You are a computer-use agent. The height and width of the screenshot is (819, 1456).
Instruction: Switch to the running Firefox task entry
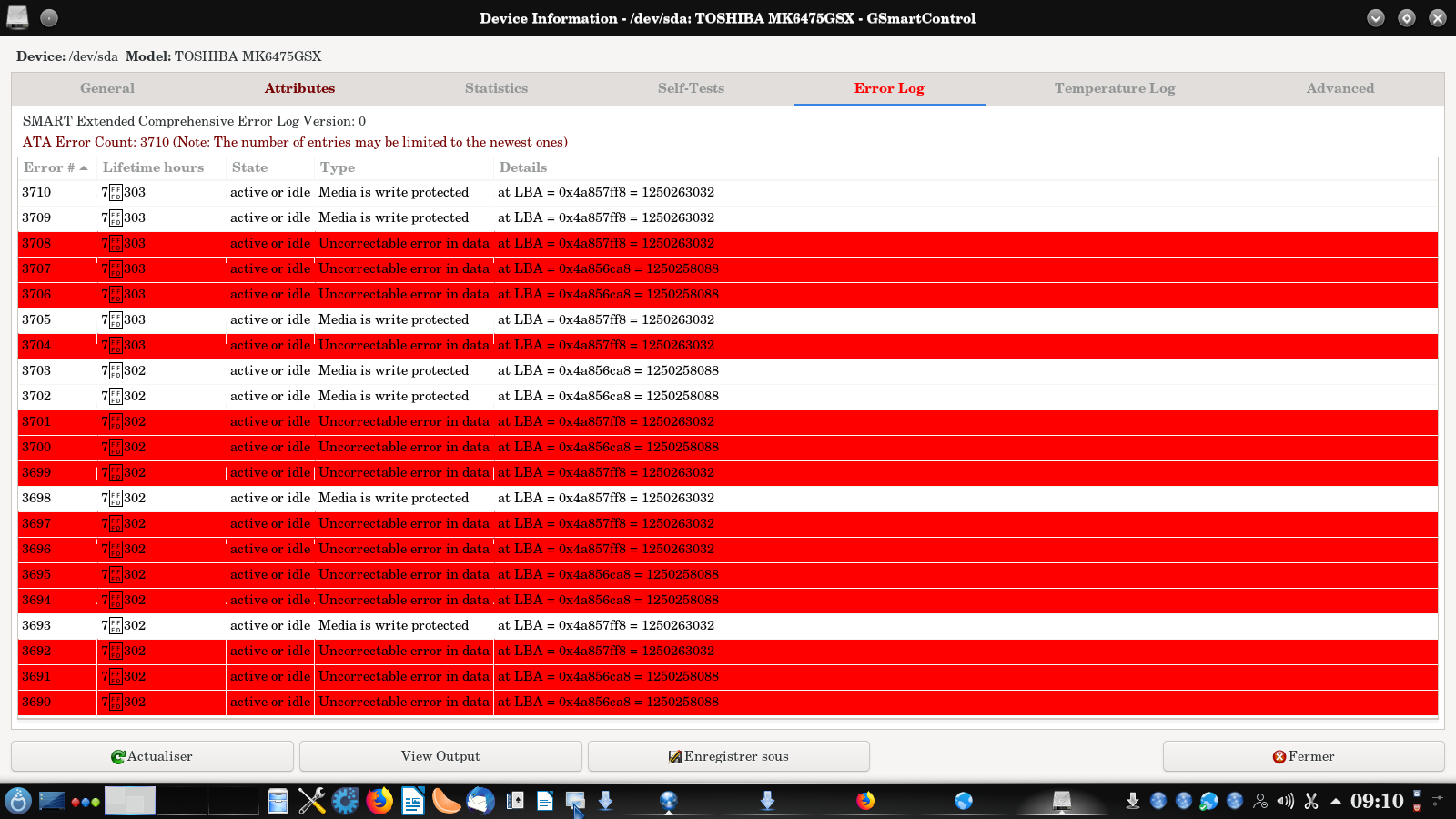[x=865, y=801]
